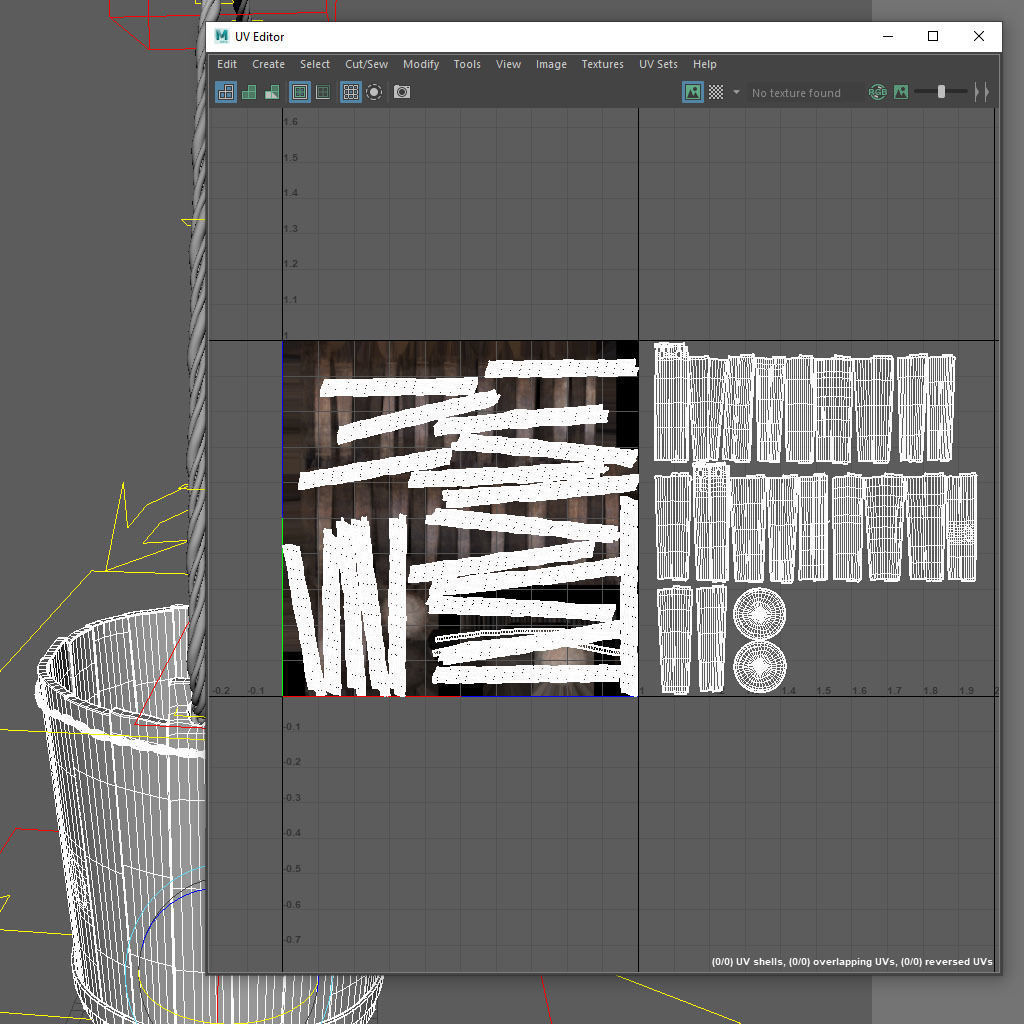Enable Wireframe display in UV Editor toolbar
Viewport: 1024px width, 1024px height.
(x=225, y=92)
